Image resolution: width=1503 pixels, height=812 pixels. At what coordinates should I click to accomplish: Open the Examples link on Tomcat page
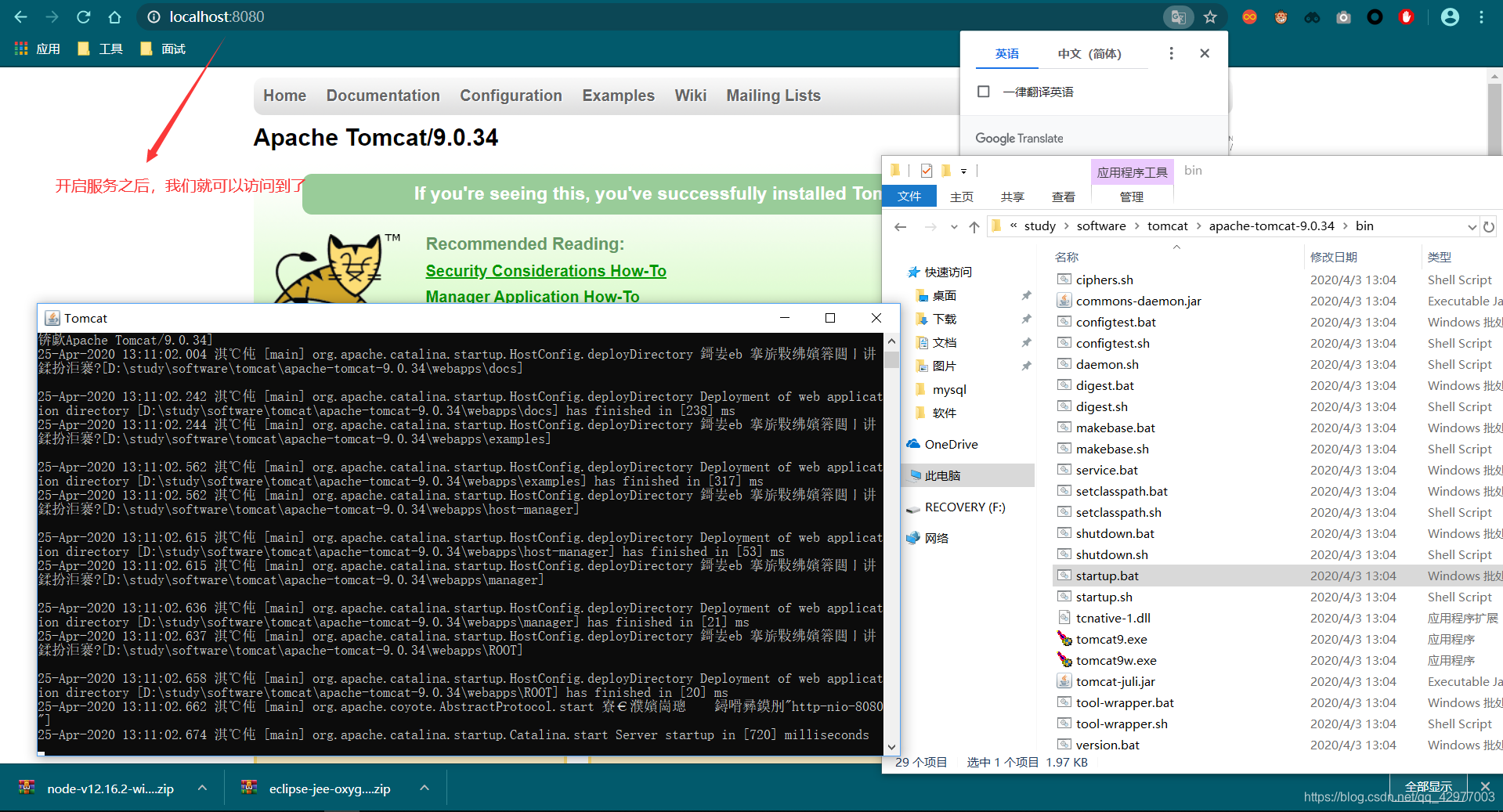pos(618,96)
